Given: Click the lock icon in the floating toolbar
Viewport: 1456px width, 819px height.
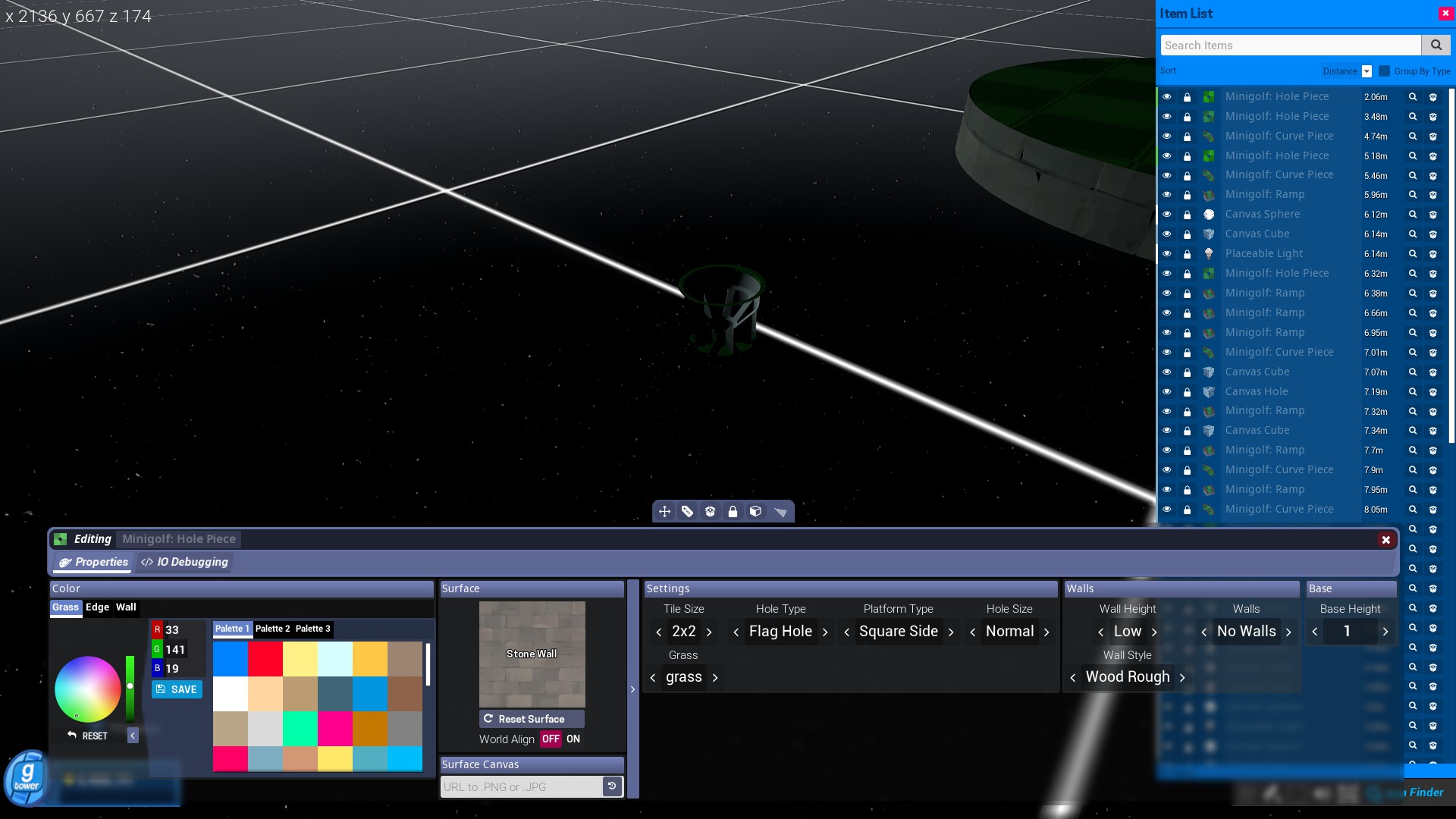Looking at the screenshot, I should 733,512.
